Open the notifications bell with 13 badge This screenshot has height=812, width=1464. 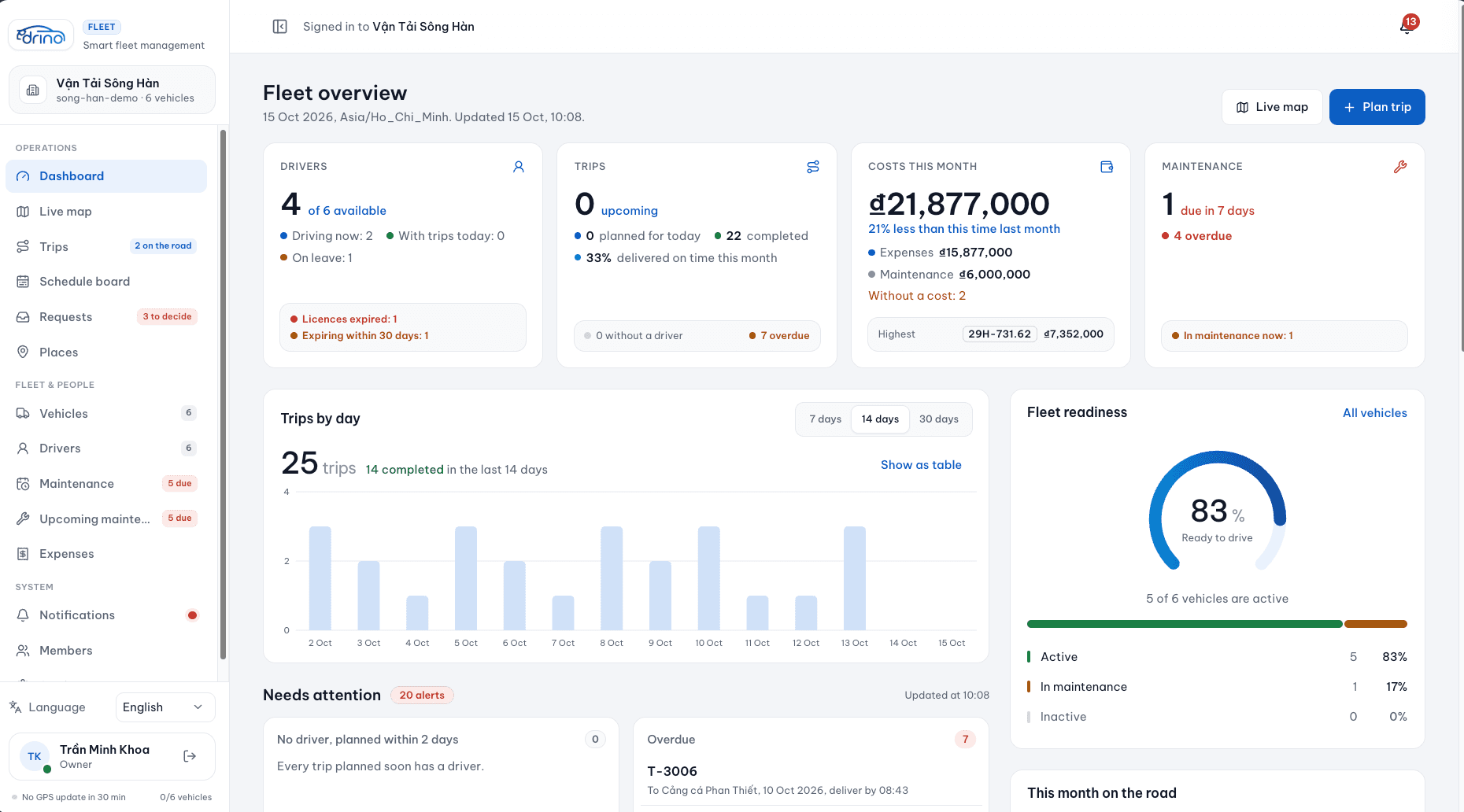tap(1407, 26)
